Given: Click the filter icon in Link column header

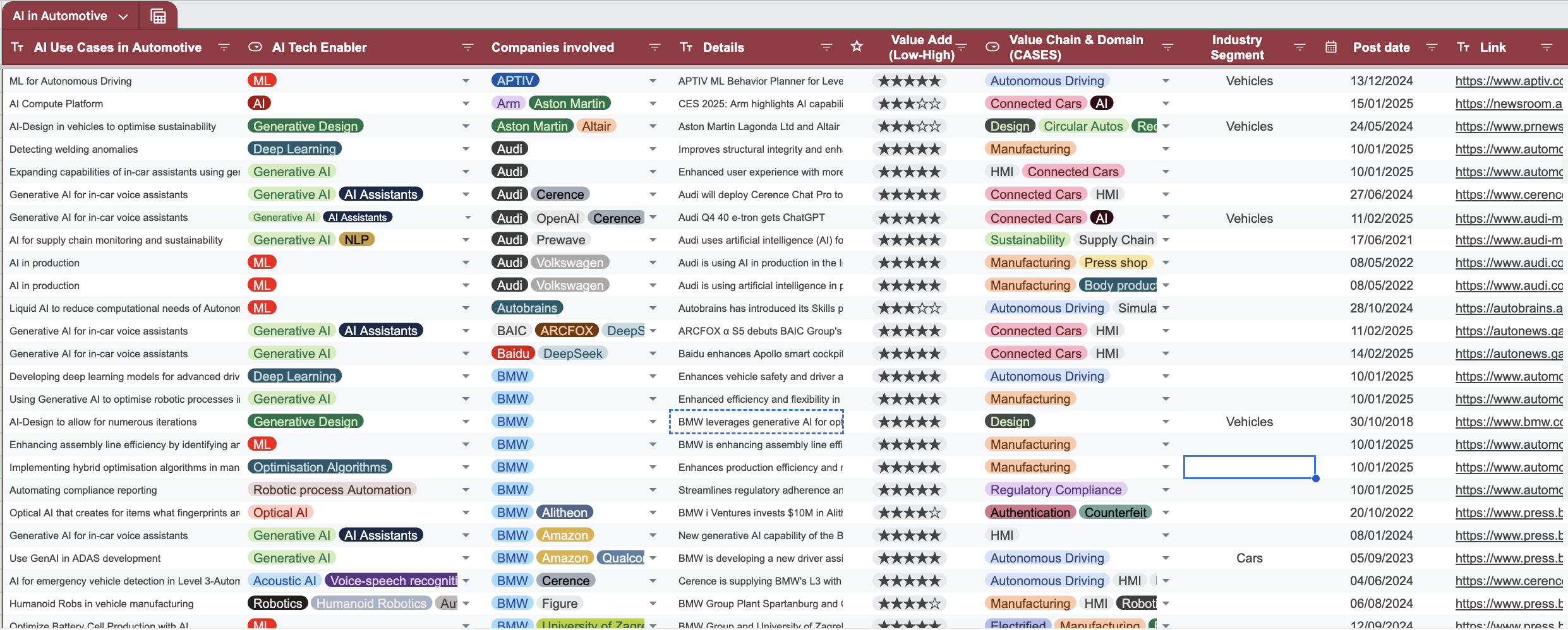Looking at the screenshot, I should point(1547,47).
